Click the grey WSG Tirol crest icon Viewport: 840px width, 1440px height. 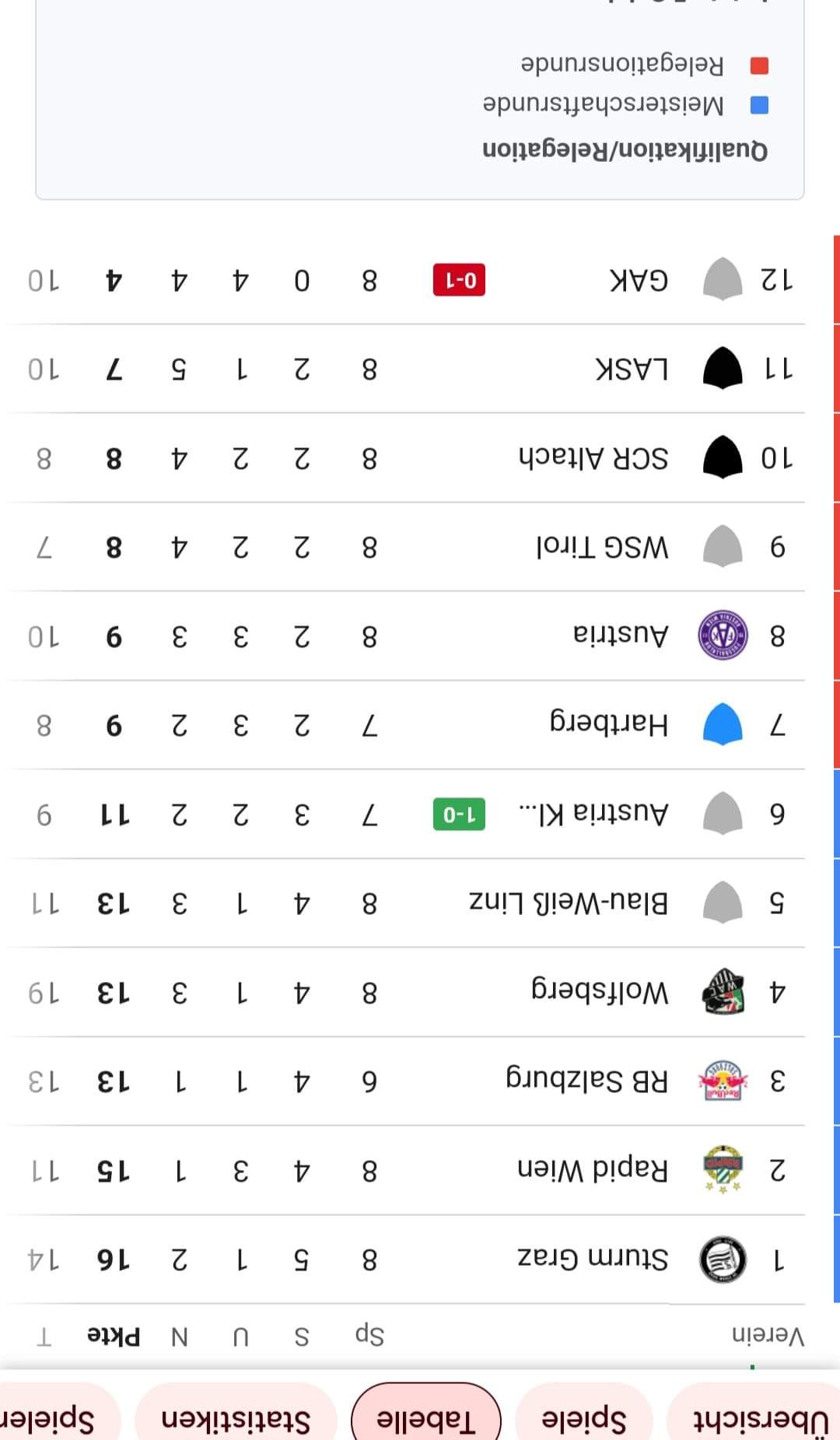pyautogui.click(x=723, y=547)
